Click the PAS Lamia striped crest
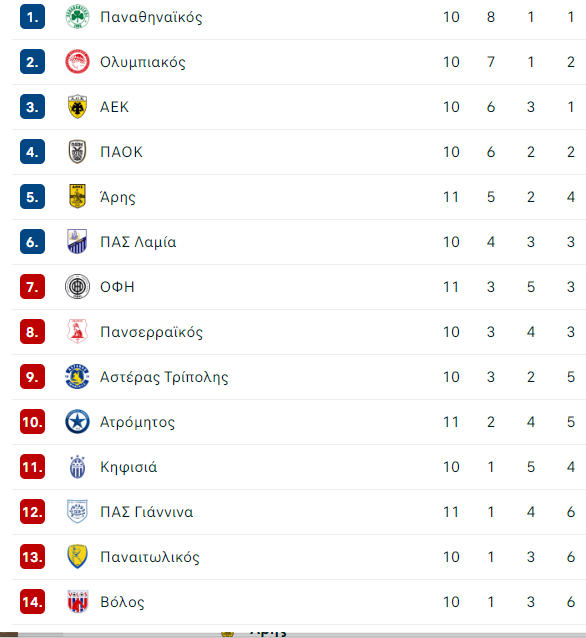Screen dimensions: 586x638 click(x=77, y=242)
